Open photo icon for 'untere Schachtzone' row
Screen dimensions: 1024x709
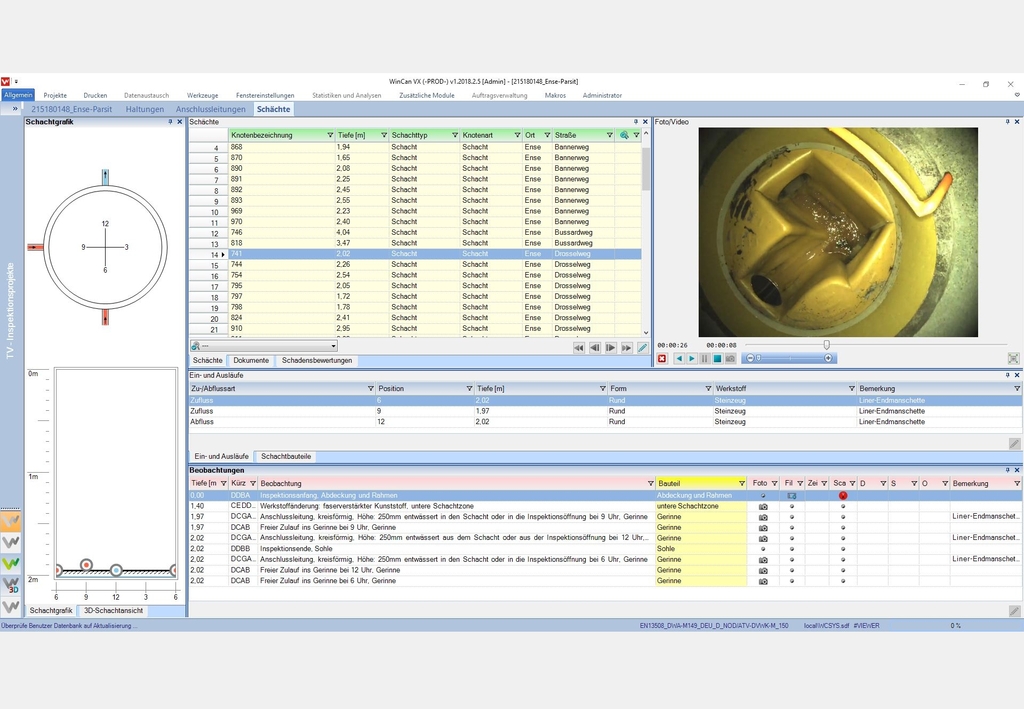[763, 506]
